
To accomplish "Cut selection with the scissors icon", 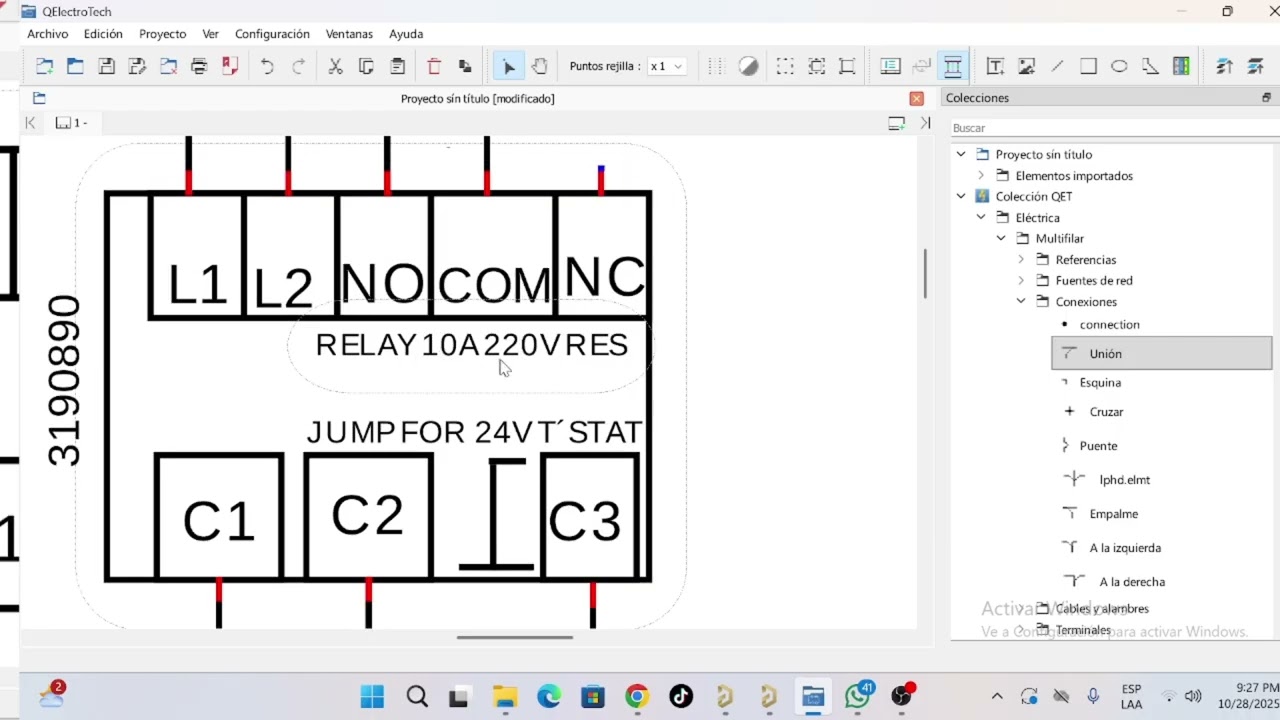I will point(335,66).
